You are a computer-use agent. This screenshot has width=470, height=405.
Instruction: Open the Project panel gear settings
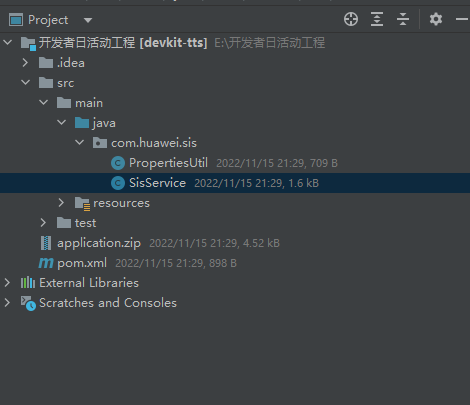[x=436, y=19]
